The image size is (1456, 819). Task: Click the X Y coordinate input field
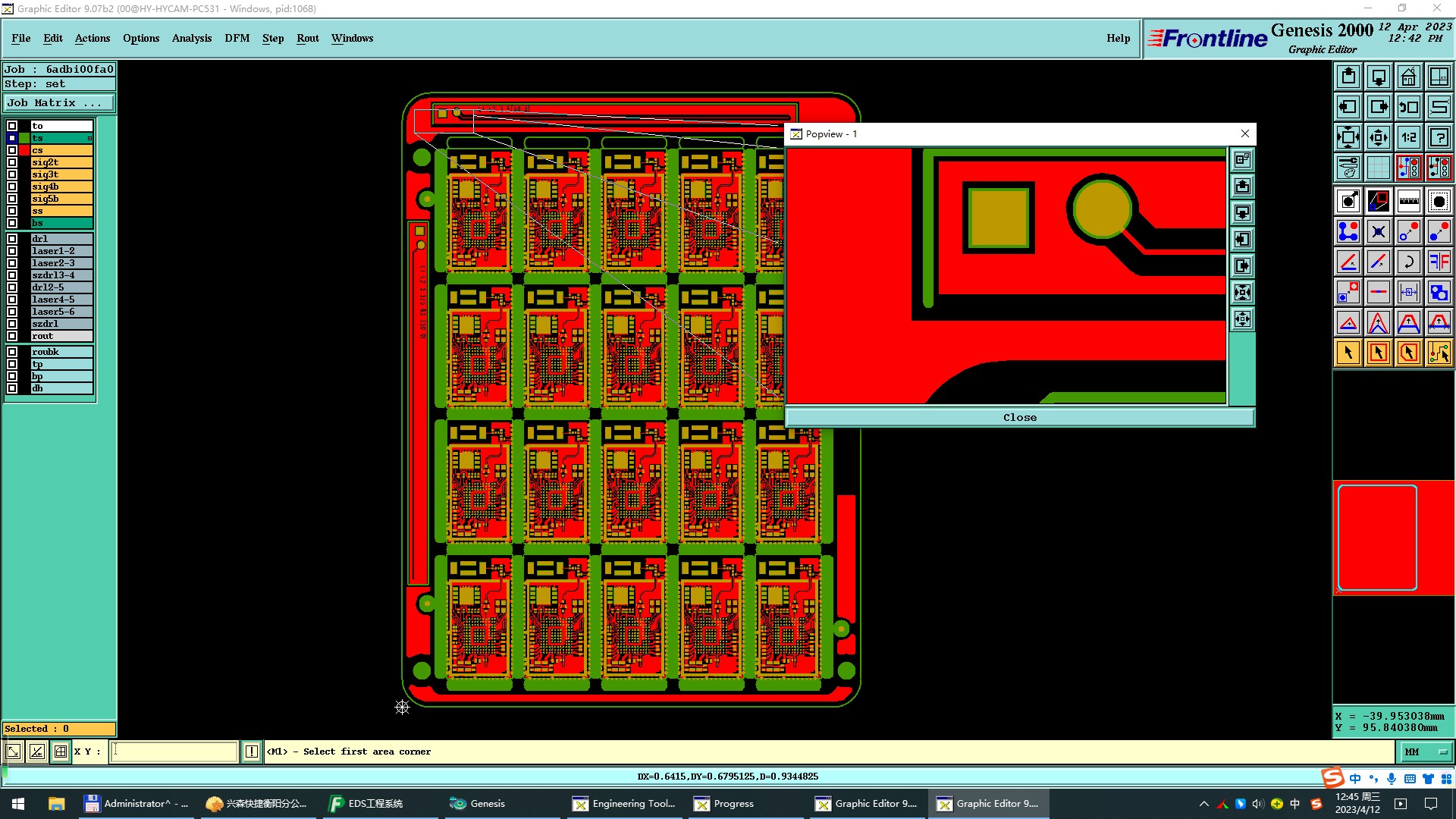click(174, 752)
